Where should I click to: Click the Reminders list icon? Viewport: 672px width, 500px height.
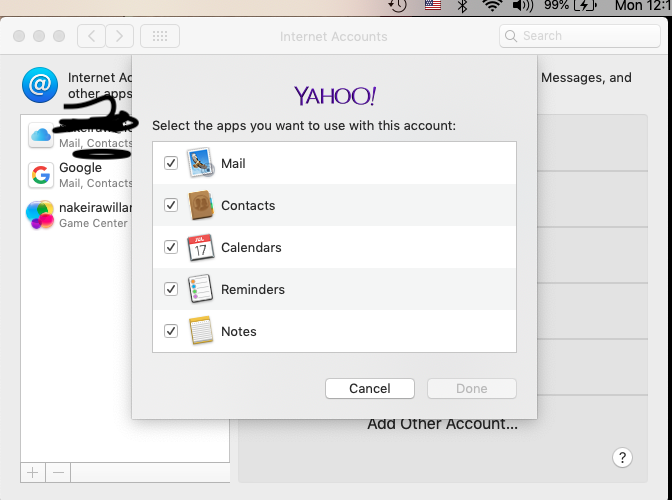[201, 289]
